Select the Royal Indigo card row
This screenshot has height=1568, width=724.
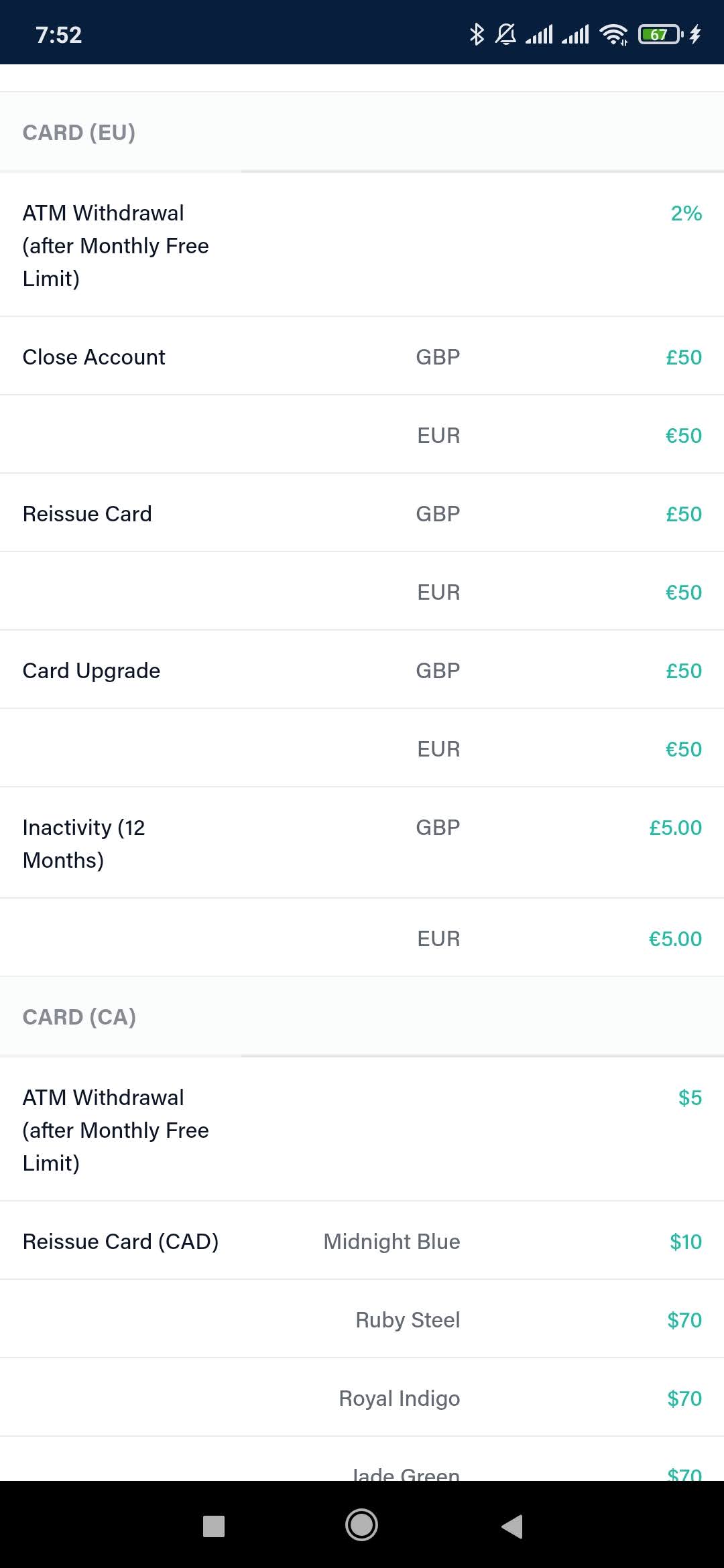click(x=362, y=1398)
